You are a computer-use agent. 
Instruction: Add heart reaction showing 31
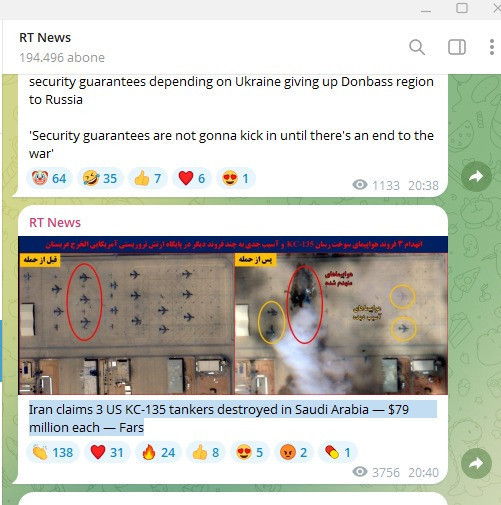point(107,453)
